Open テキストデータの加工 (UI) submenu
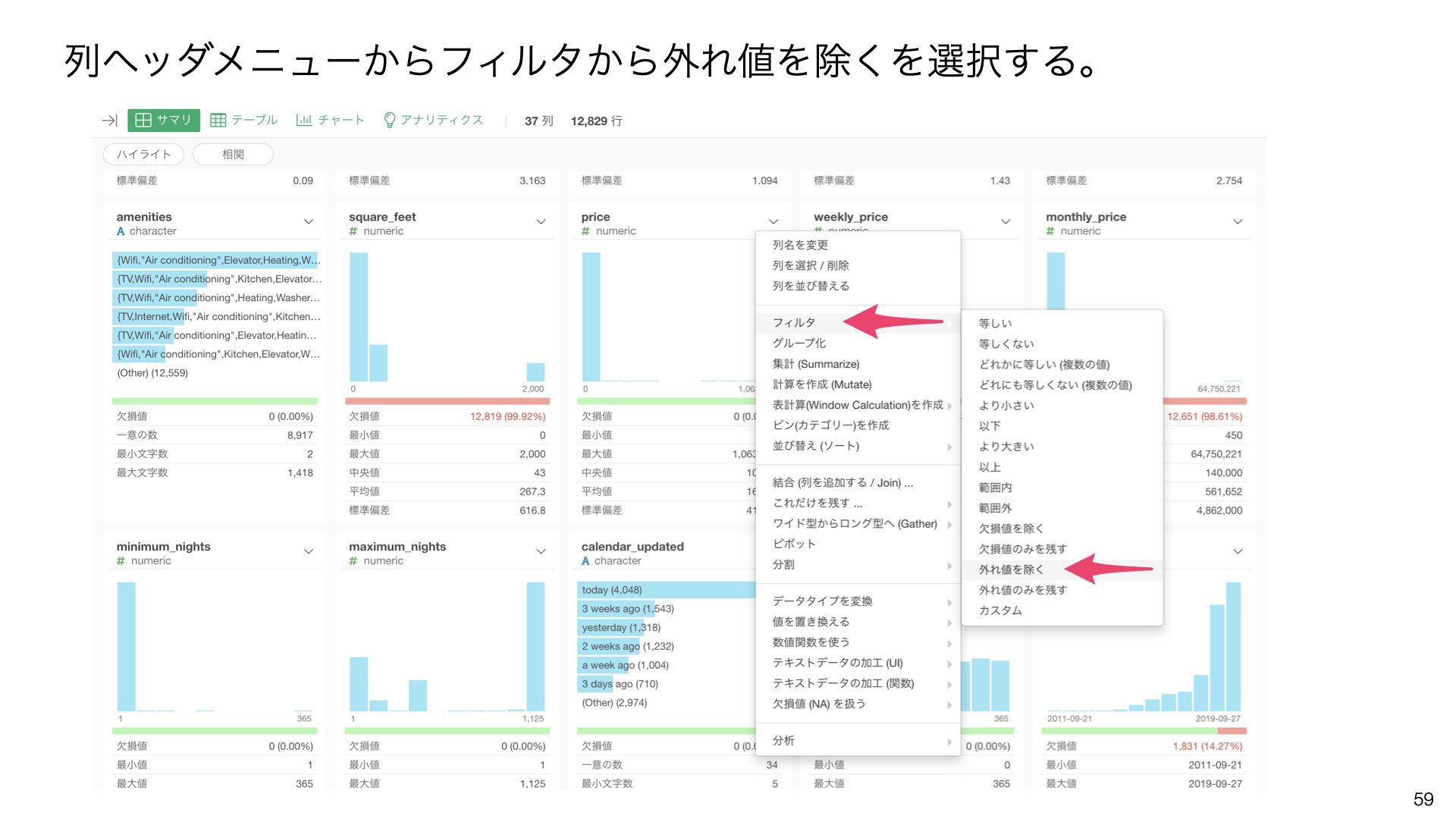Viewport: 1456px width, 819px height. pos(858,663)
